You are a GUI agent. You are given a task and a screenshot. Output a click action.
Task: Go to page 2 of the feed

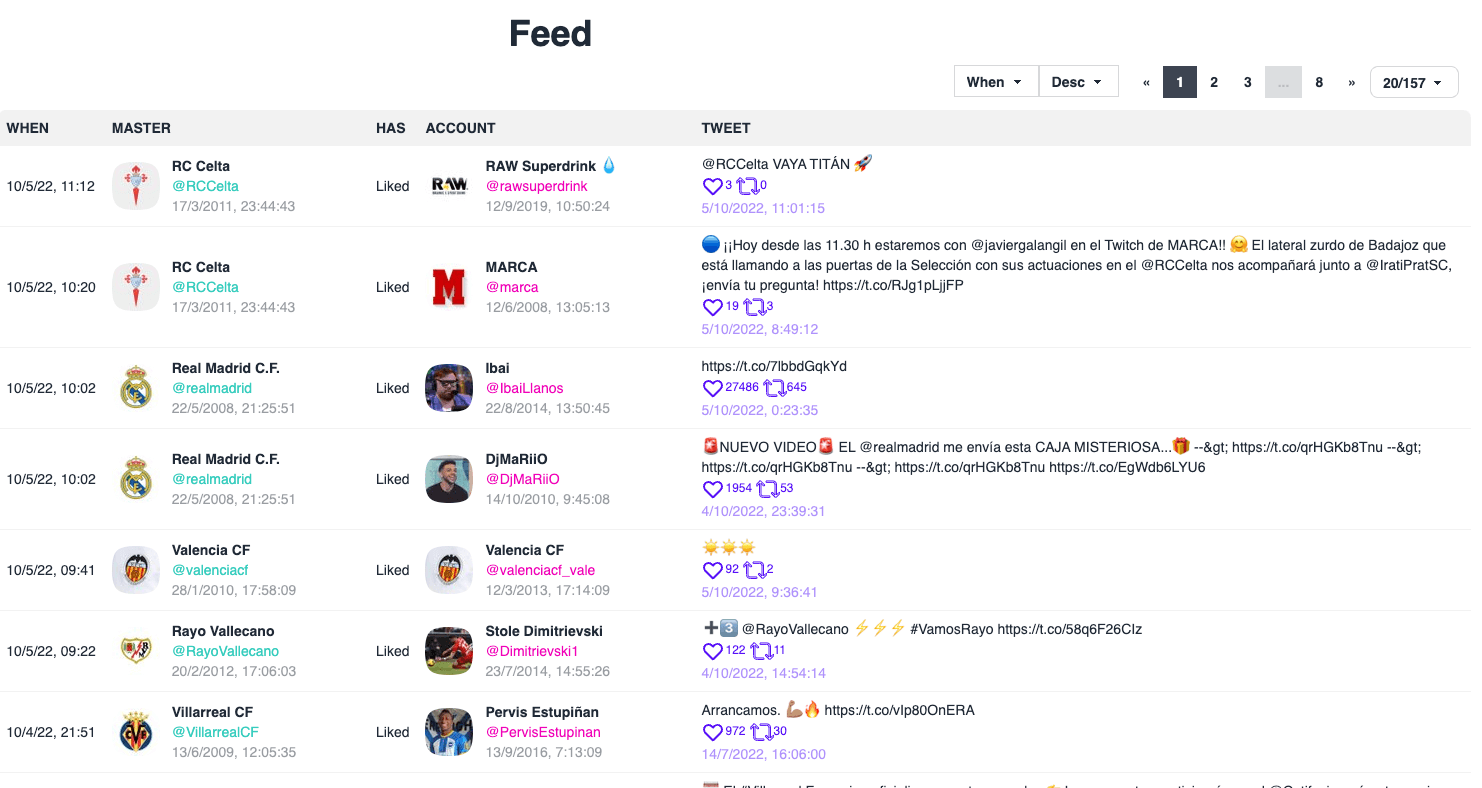coord(1214,81)
